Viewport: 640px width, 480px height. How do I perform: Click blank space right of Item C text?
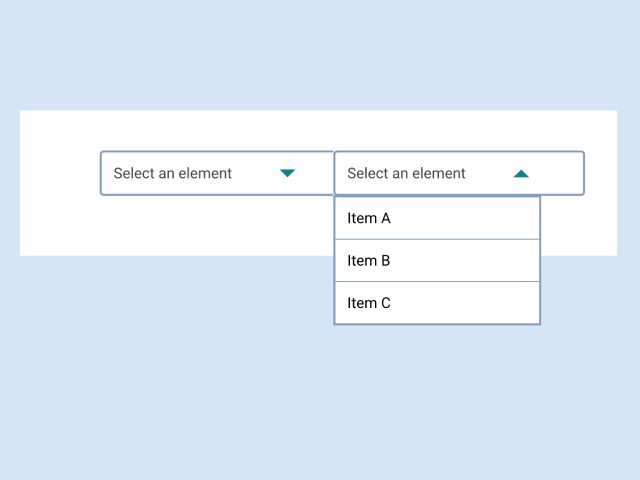[470, 303]
